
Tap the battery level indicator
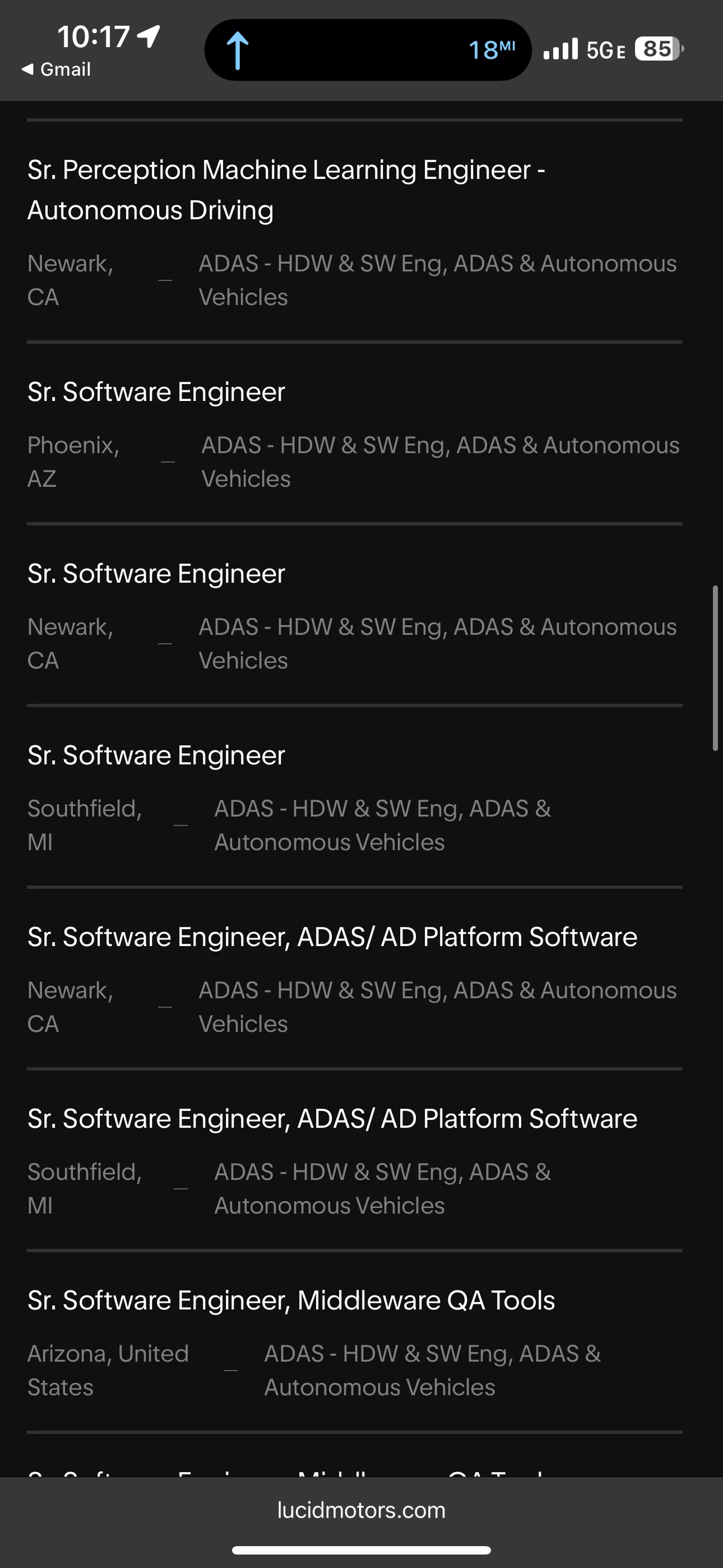659,49
